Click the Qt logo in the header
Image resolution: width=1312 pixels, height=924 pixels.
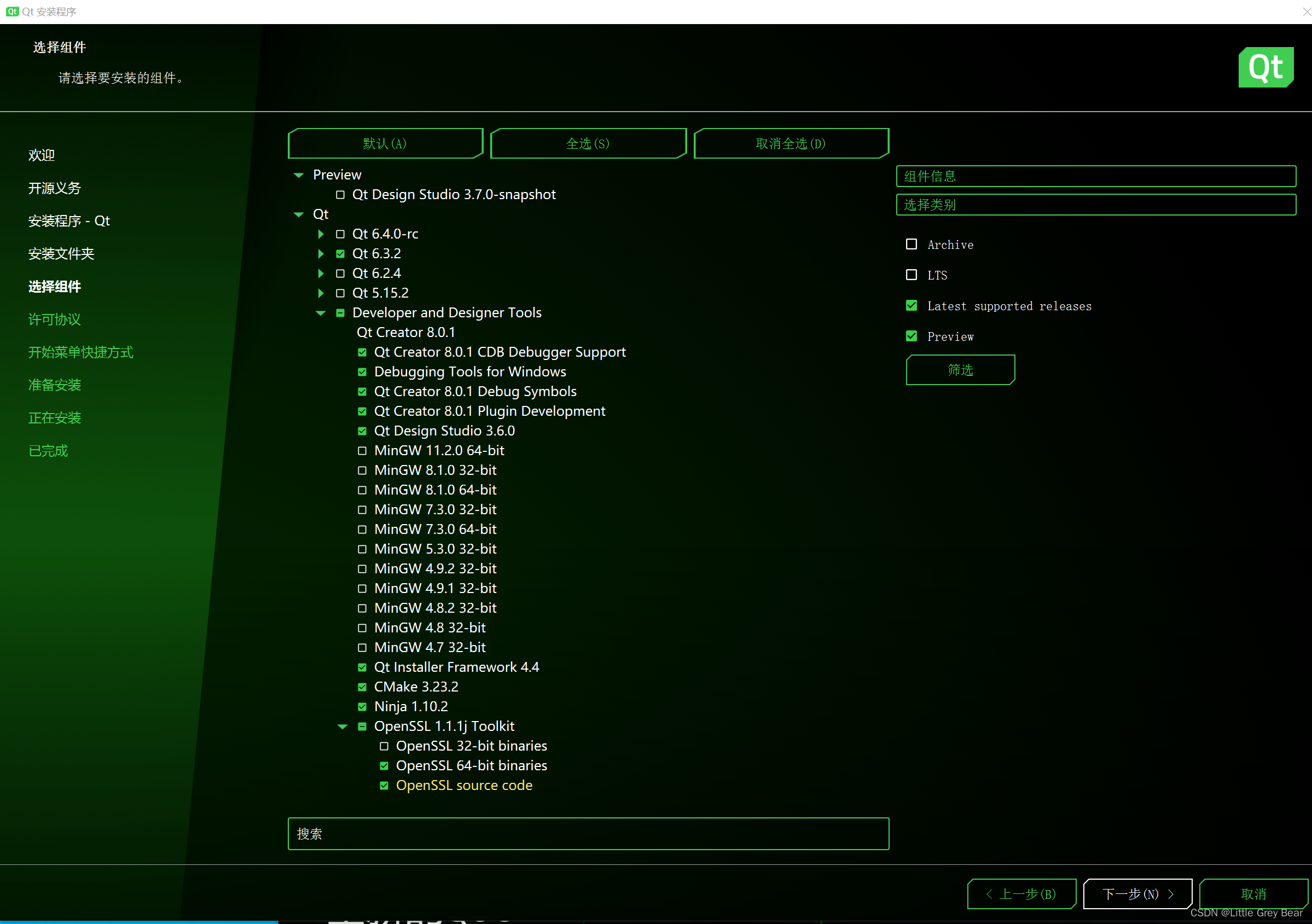(1265, 67)
